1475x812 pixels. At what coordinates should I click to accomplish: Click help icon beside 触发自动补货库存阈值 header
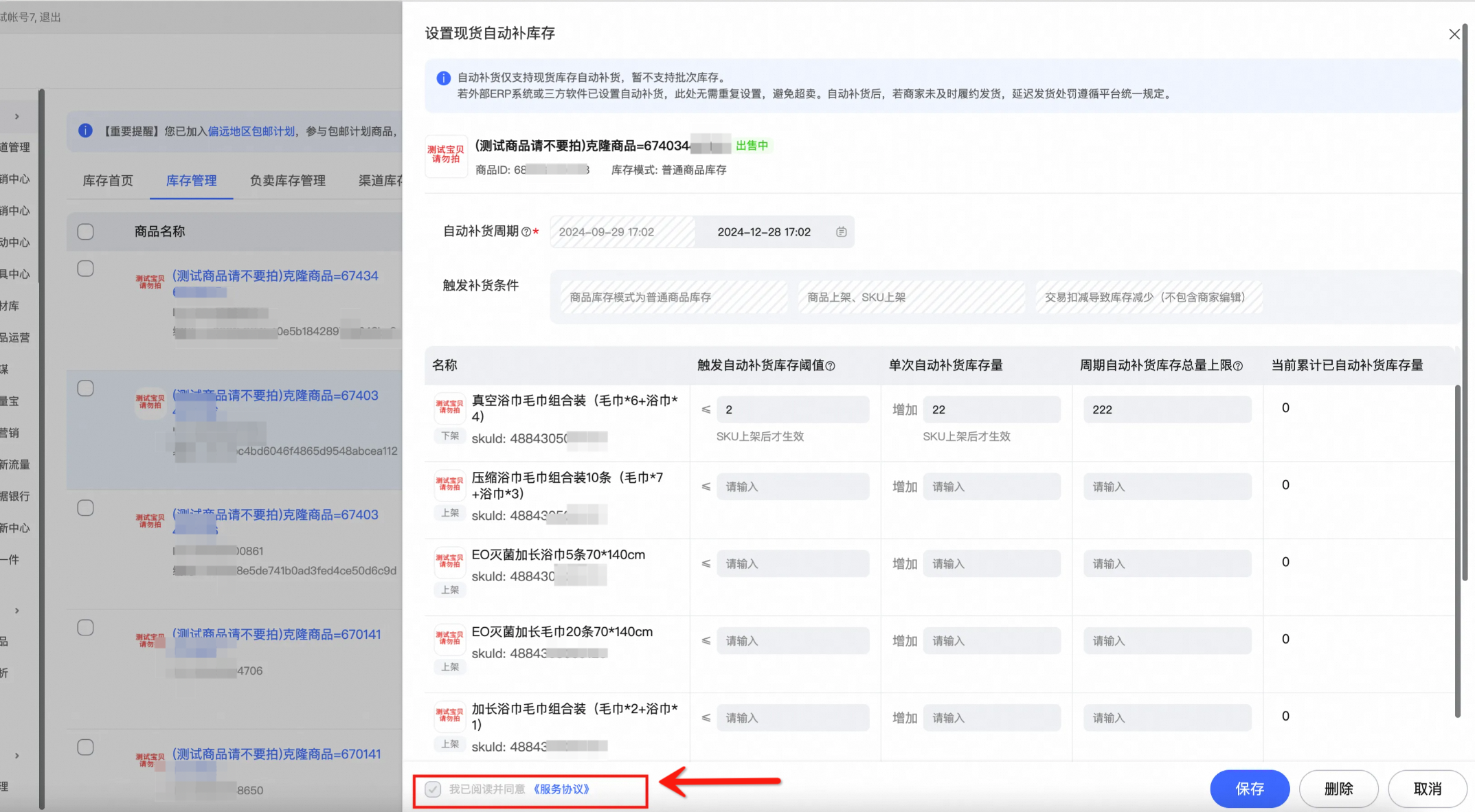tap(830, 366)
